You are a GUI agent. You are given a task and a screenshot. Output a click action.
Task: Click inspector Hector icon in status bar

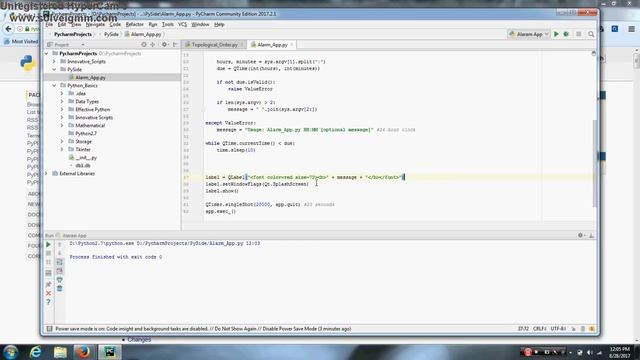pyautogui.click(x=583, y=329)
